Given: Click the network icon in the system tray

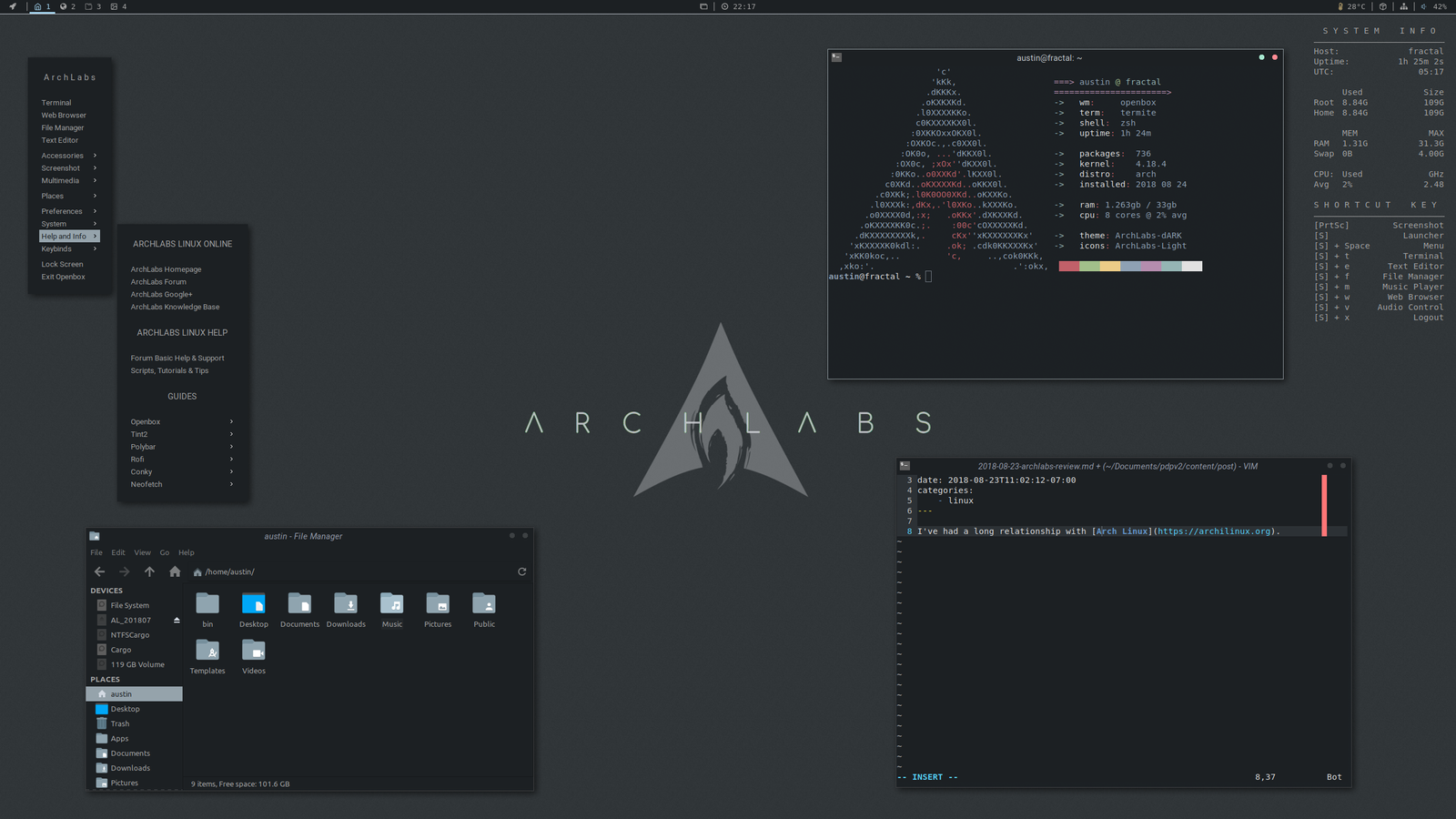Looking at the screenshot, I should coord(1404,6).
